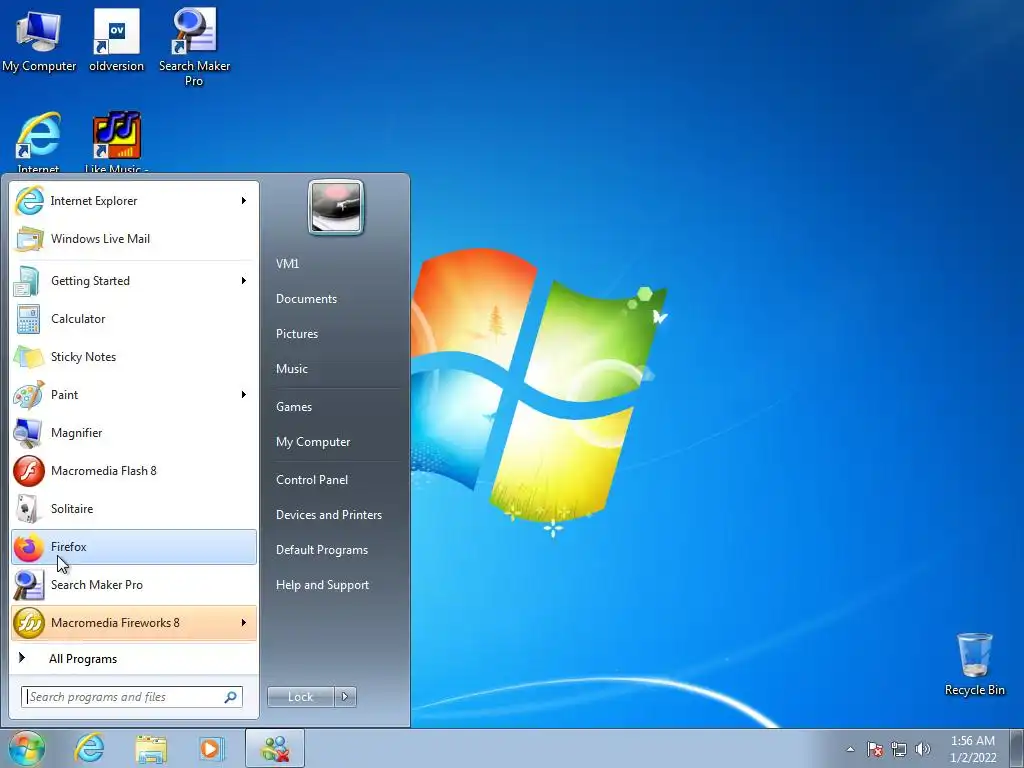The height and width of the screenshot is (768, 1024).
Task: Expand Macromedia Fireworks 8 submenu arrow
Action: 244,622
